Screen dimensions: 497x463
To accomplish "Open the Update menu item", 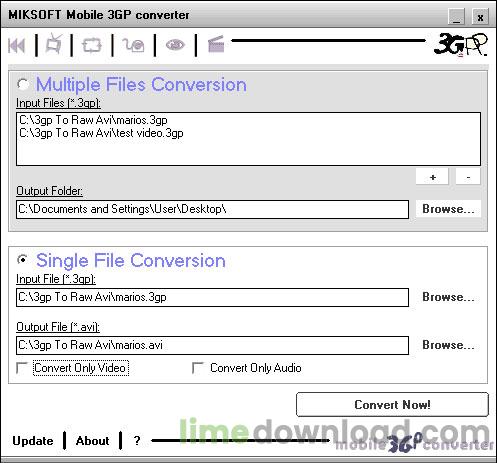I will click(x=33, y=441).
